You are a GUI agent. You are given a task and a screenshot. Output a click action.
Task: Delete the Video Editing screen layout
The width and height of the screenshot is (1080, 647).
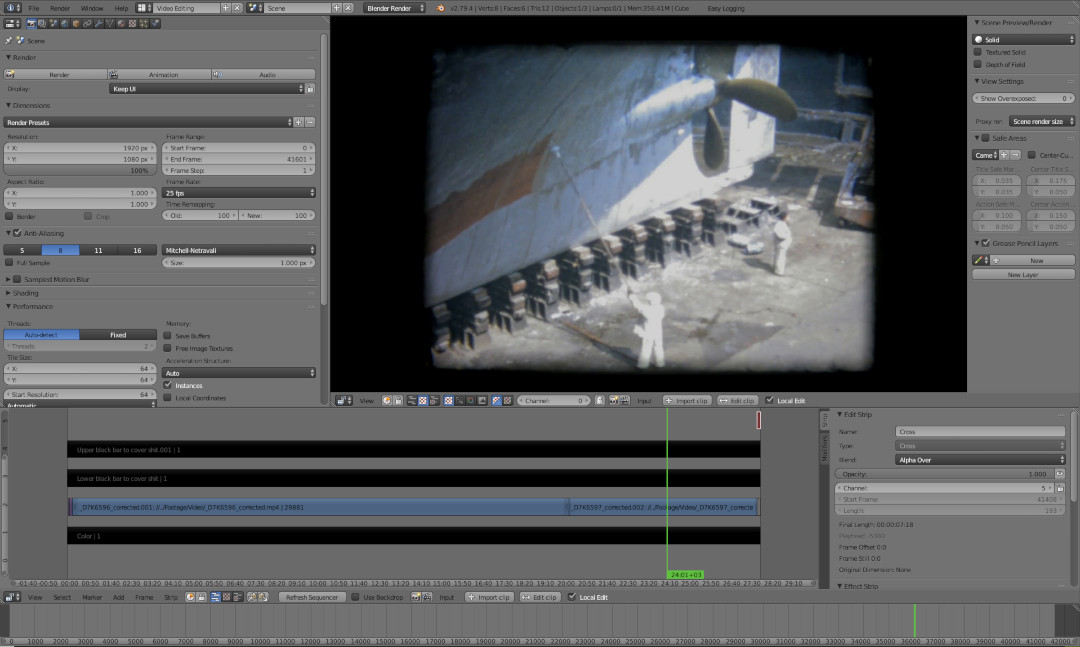coord(237,8)
